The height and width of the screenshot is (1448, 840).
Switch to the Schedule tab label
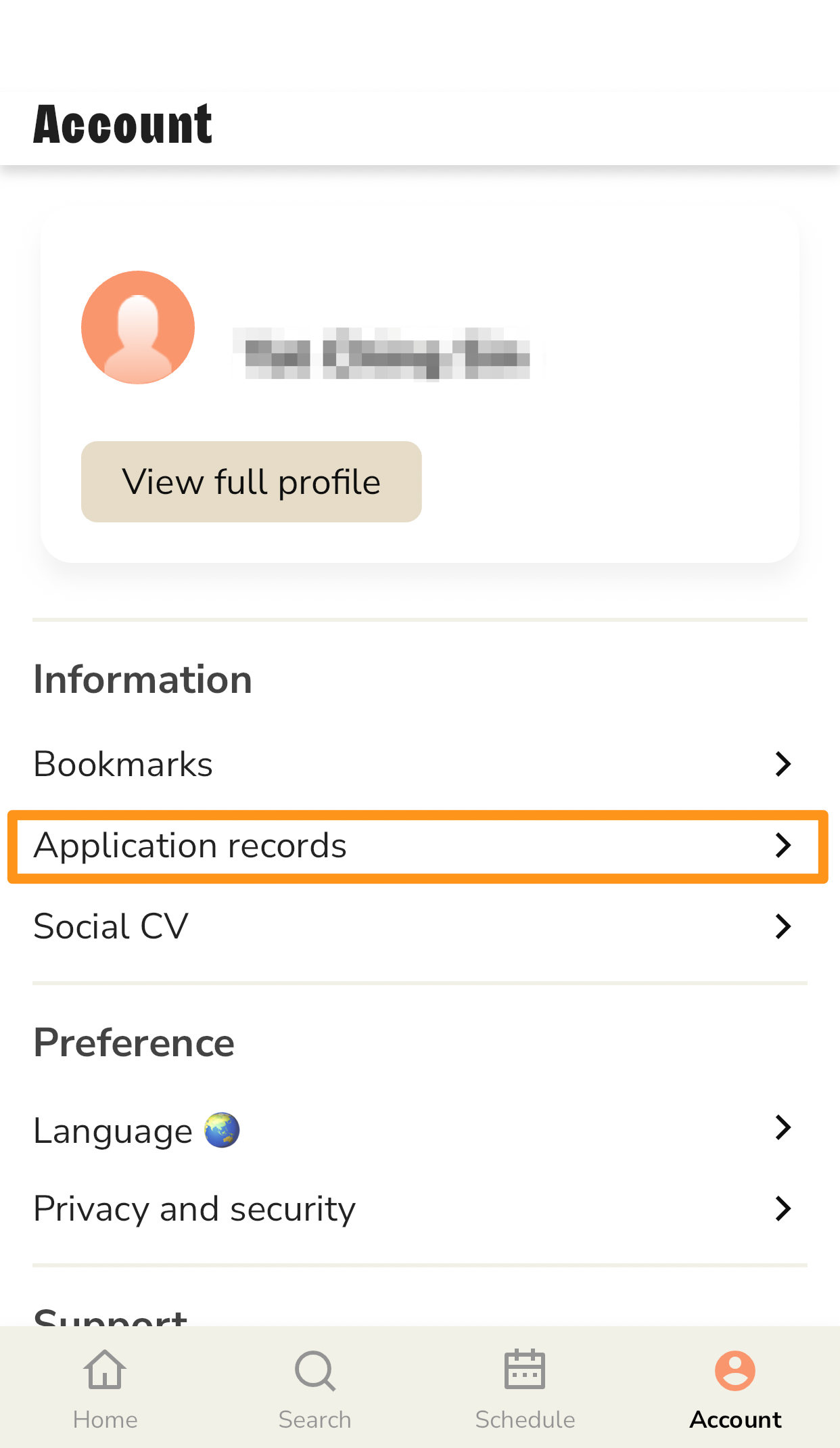click(x=525, y=1420)
